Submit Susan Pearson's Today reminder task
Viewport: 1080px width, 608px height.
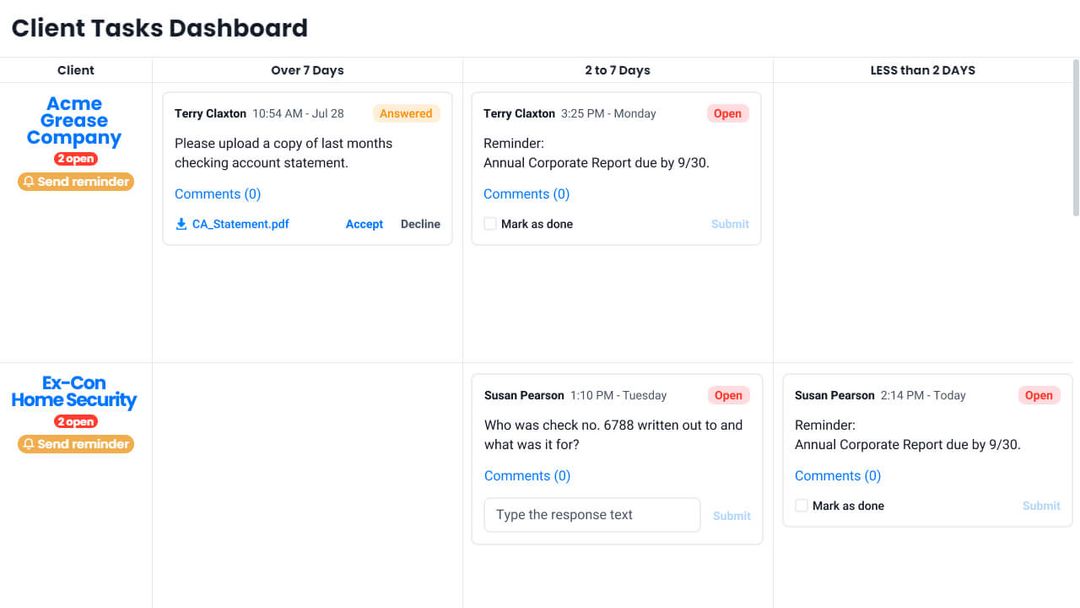click(1041, 505)
